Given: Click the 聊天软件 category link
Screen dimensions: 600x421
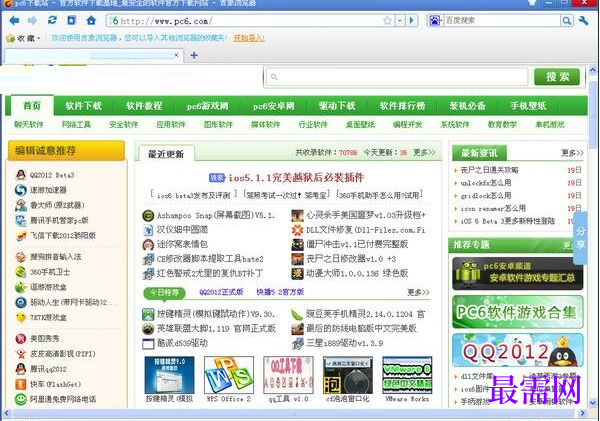Looking at the screenshot, I should tap(29, 124).
